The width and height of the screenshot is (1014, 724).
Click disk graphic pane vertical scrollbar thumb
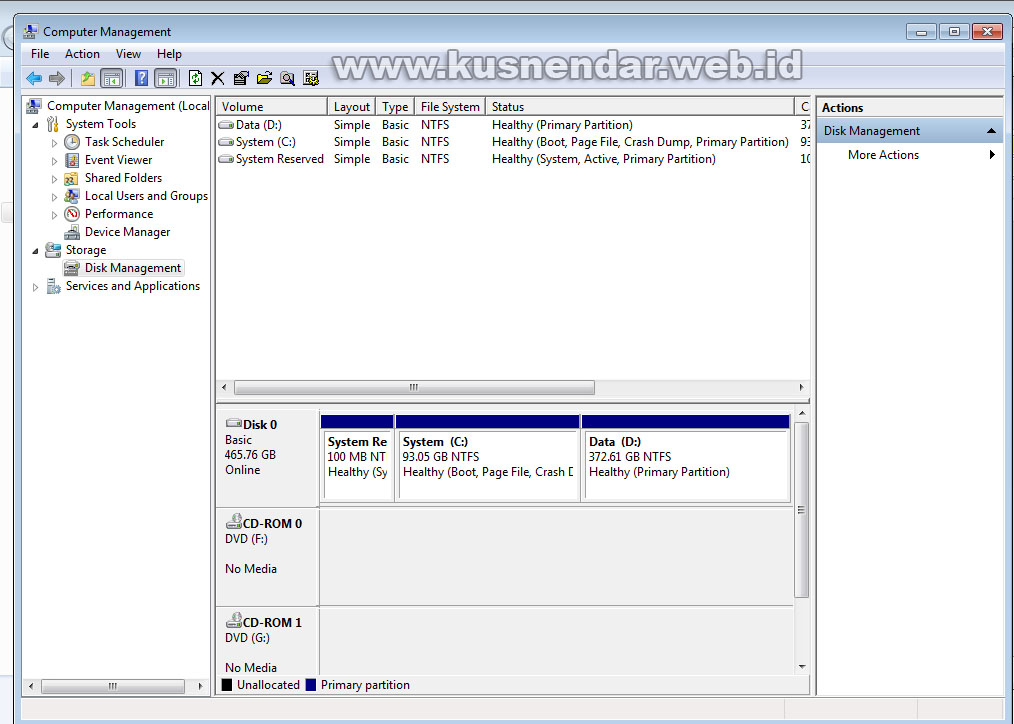[x=801, y=510]
